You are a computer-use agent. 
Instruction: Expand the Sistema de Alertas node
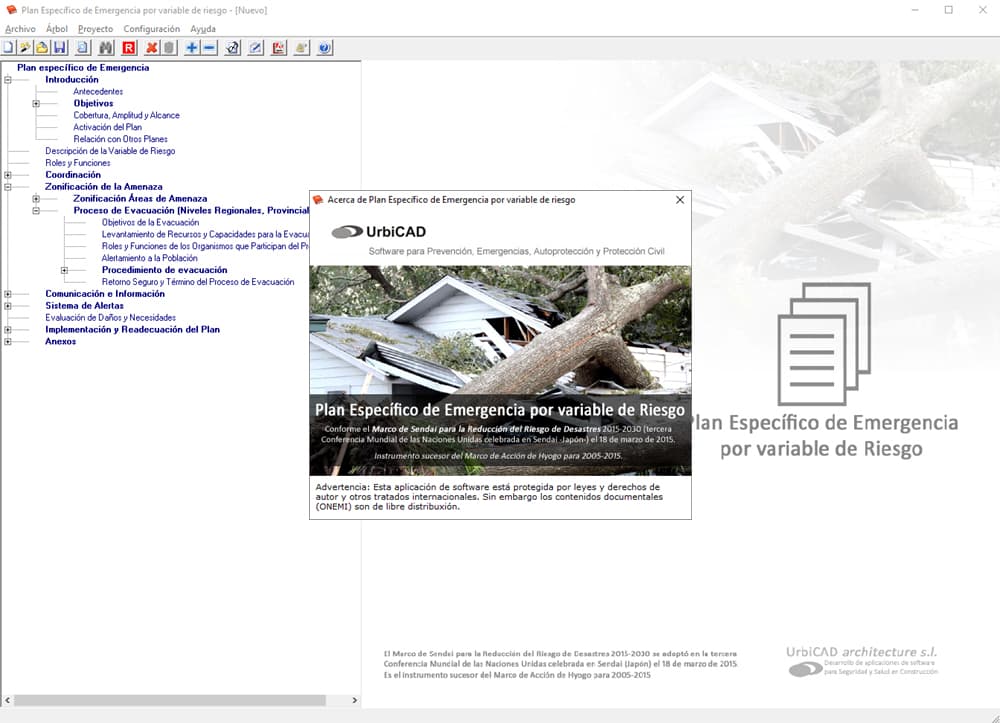coord(8,306)
